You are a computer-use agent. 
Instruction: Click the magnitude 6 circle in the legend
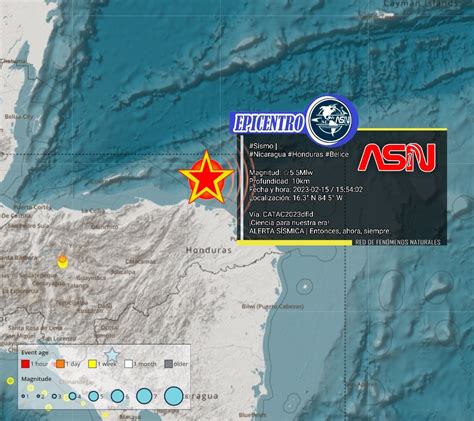pos(117,396)
